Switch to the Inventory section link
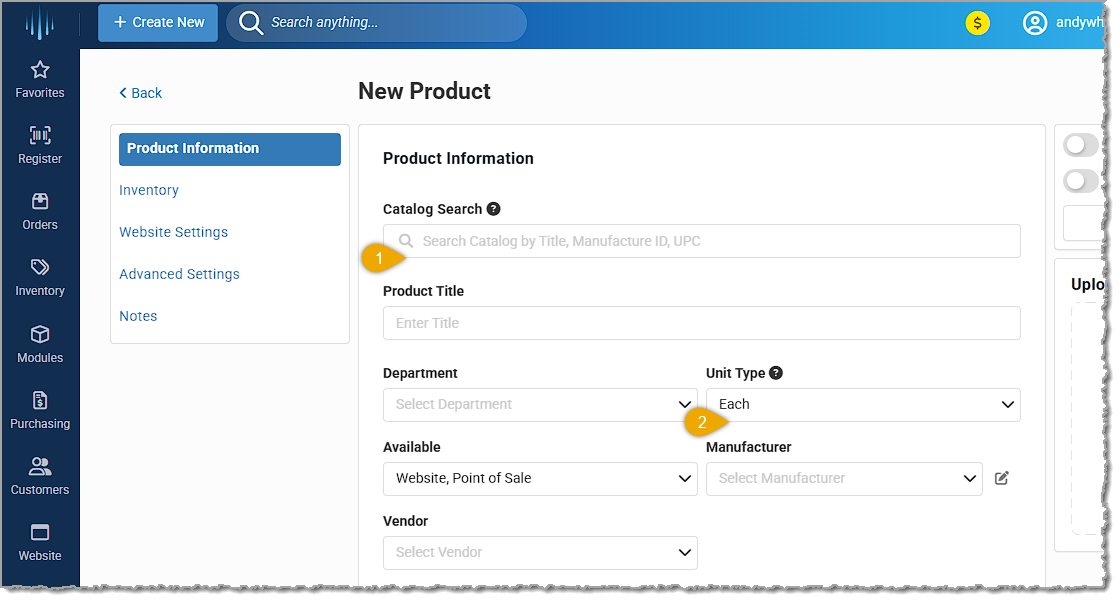The height and width of the screenshot is (603, 1120). [149, 190]
